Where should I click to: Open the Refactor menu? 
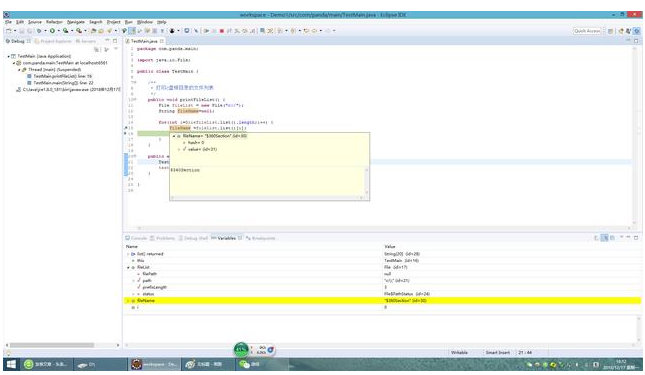click(x=54, y=22)
